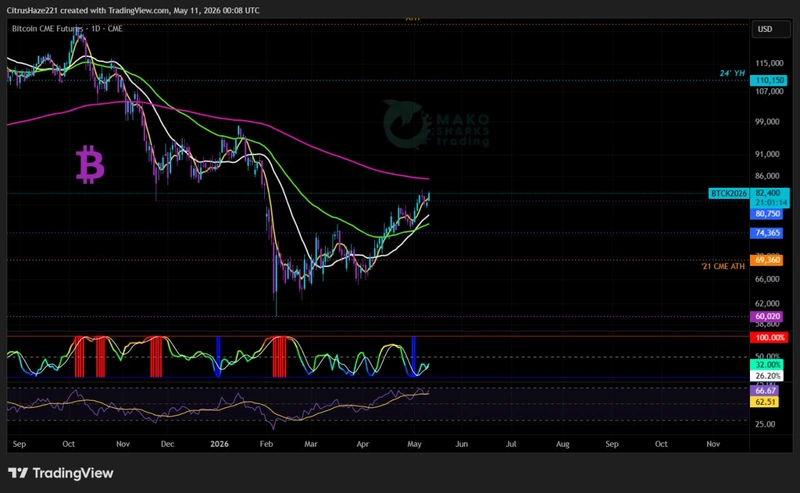Click the green 32.00% indicator value
Screen dimensions: 800x493
(x=767, y=365)
